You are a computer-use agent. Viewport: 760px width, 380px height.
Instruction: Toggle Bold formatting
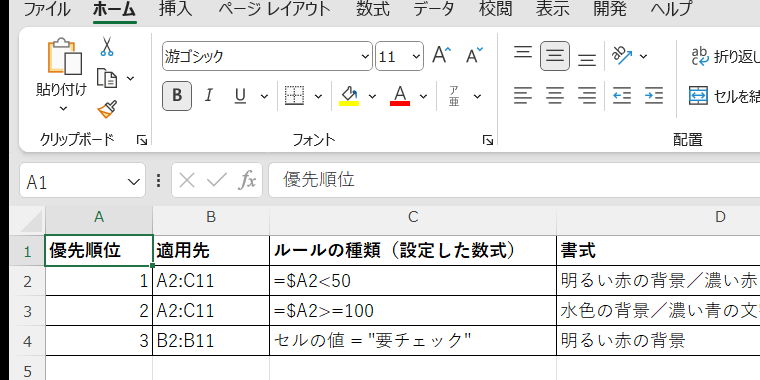point(177,95)
